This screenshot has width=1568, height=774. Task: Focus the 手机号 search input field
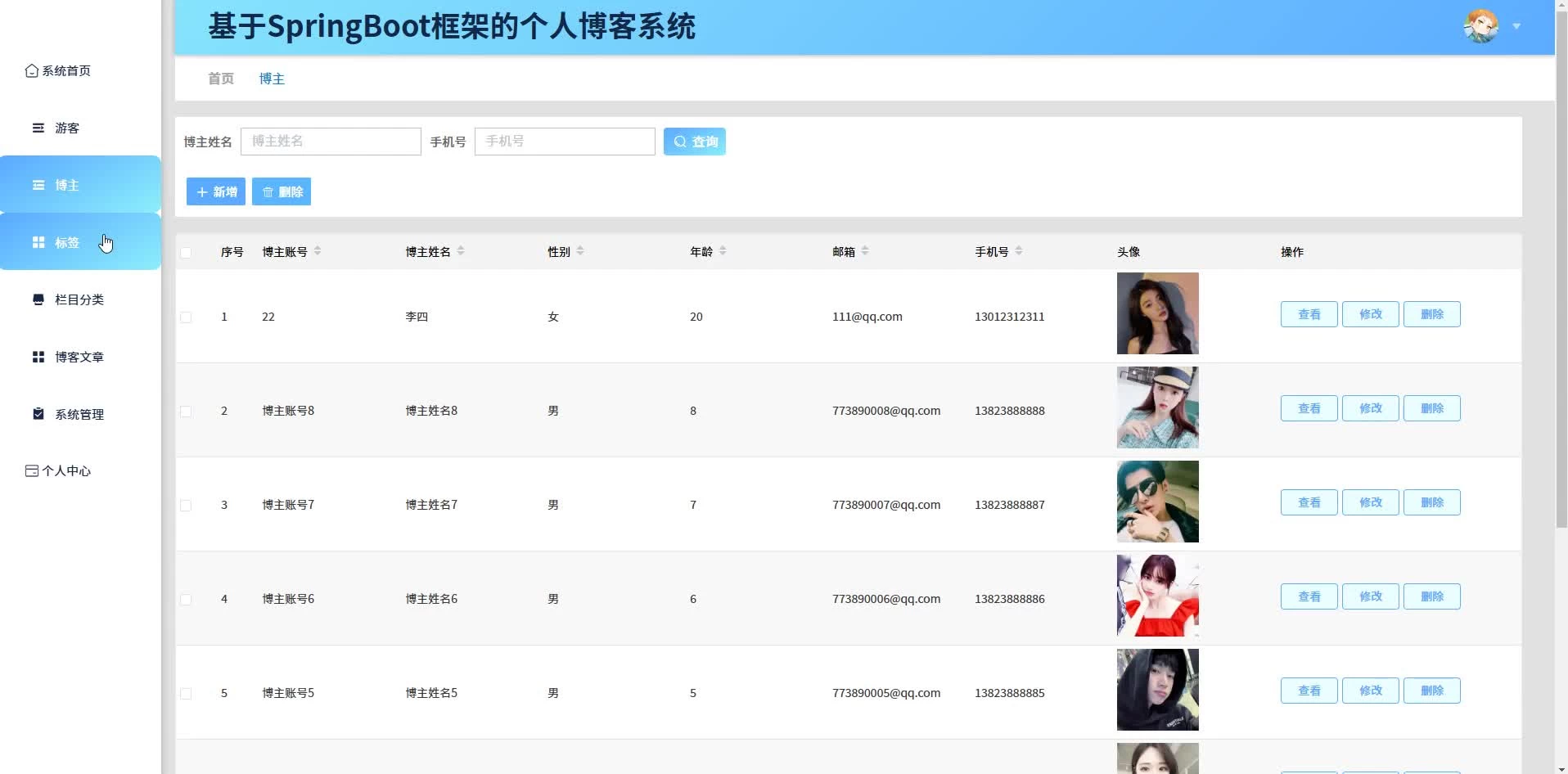[x=565, y=142]
